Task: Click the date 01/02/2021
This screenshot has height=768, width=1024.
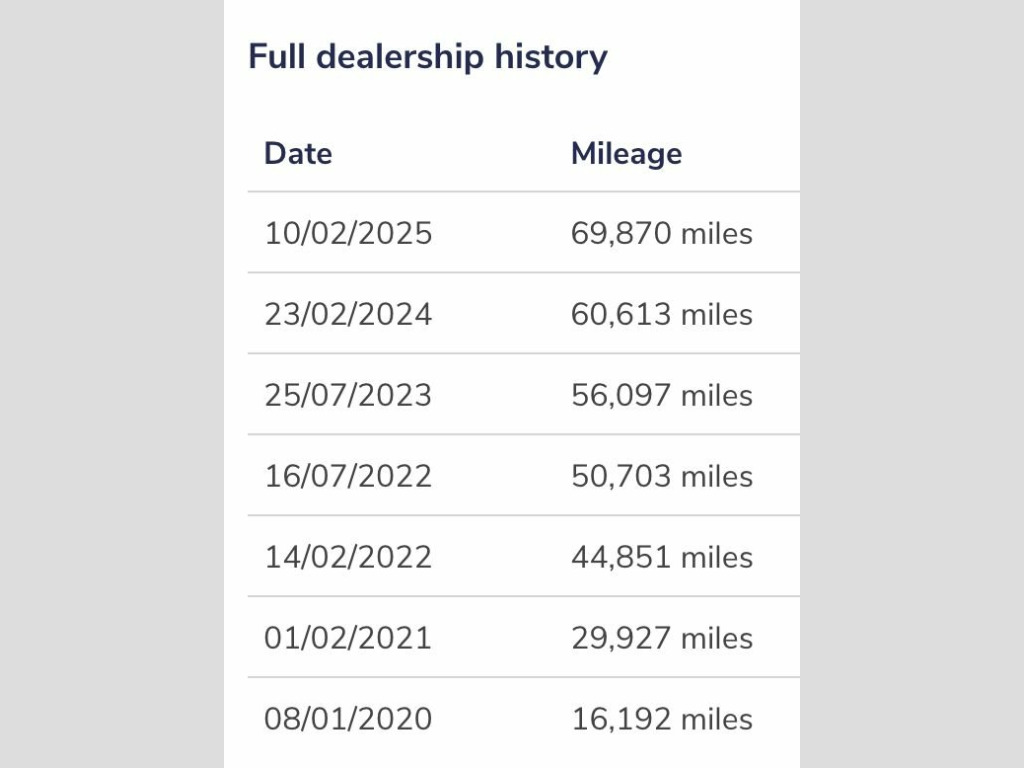Action: tap(348, 638)
